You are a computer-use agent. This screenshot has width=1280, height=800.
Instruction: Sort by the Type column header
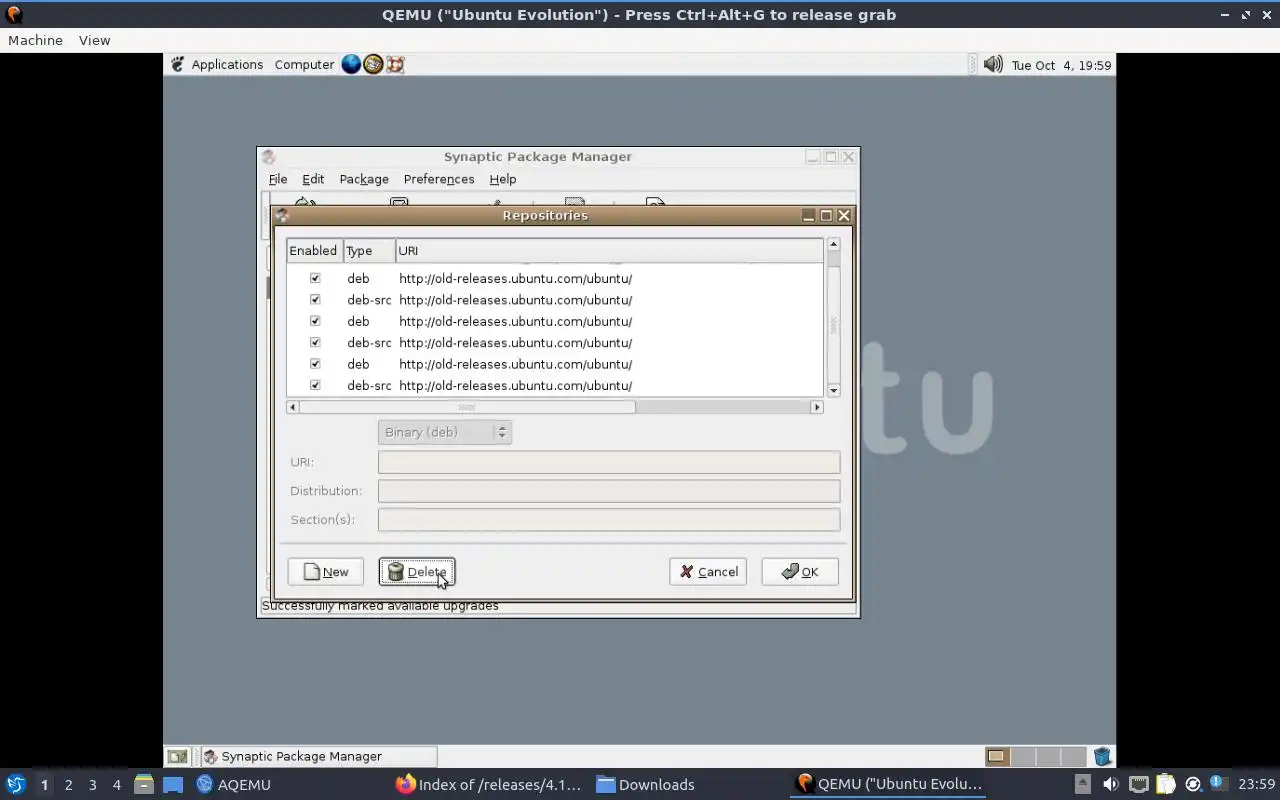(x=369, y=251)
